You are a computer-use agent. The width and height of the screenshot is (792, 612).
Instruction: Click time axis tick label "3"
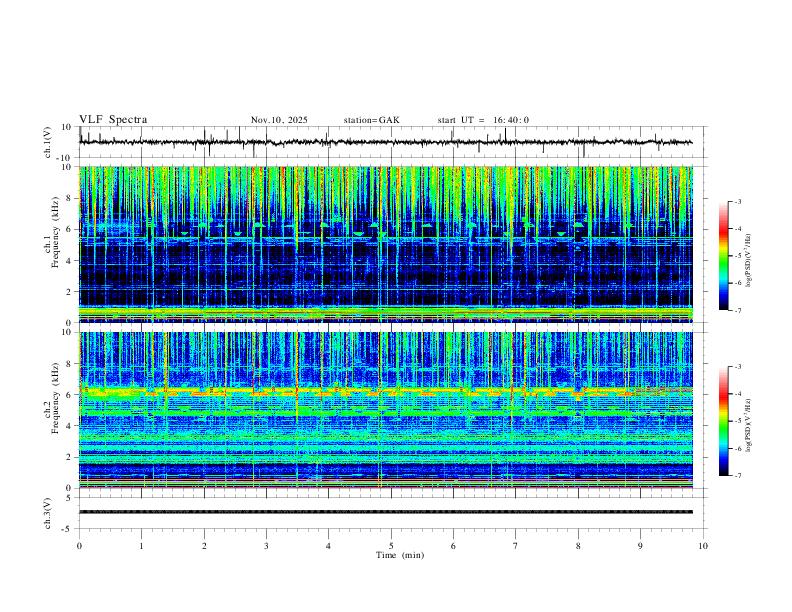[x=266, y=546]
